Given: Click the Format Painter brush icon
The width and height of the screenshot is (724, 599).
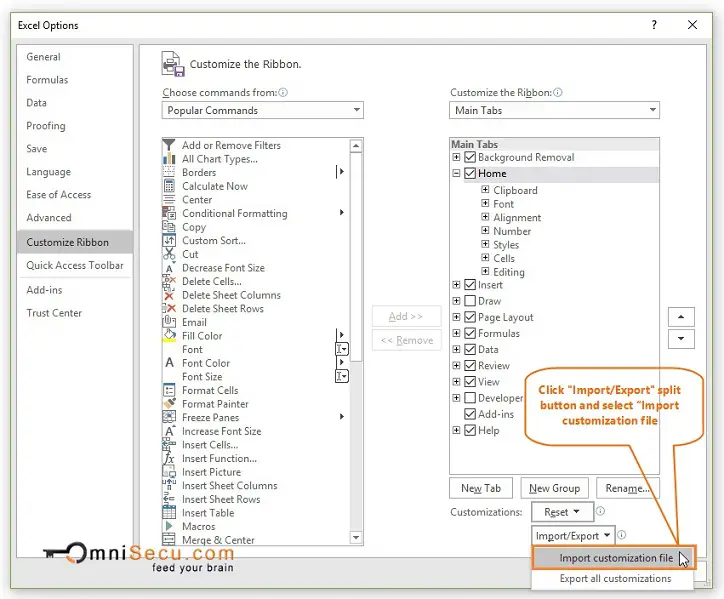Looking at the screenshot, I should click(169, 404).
